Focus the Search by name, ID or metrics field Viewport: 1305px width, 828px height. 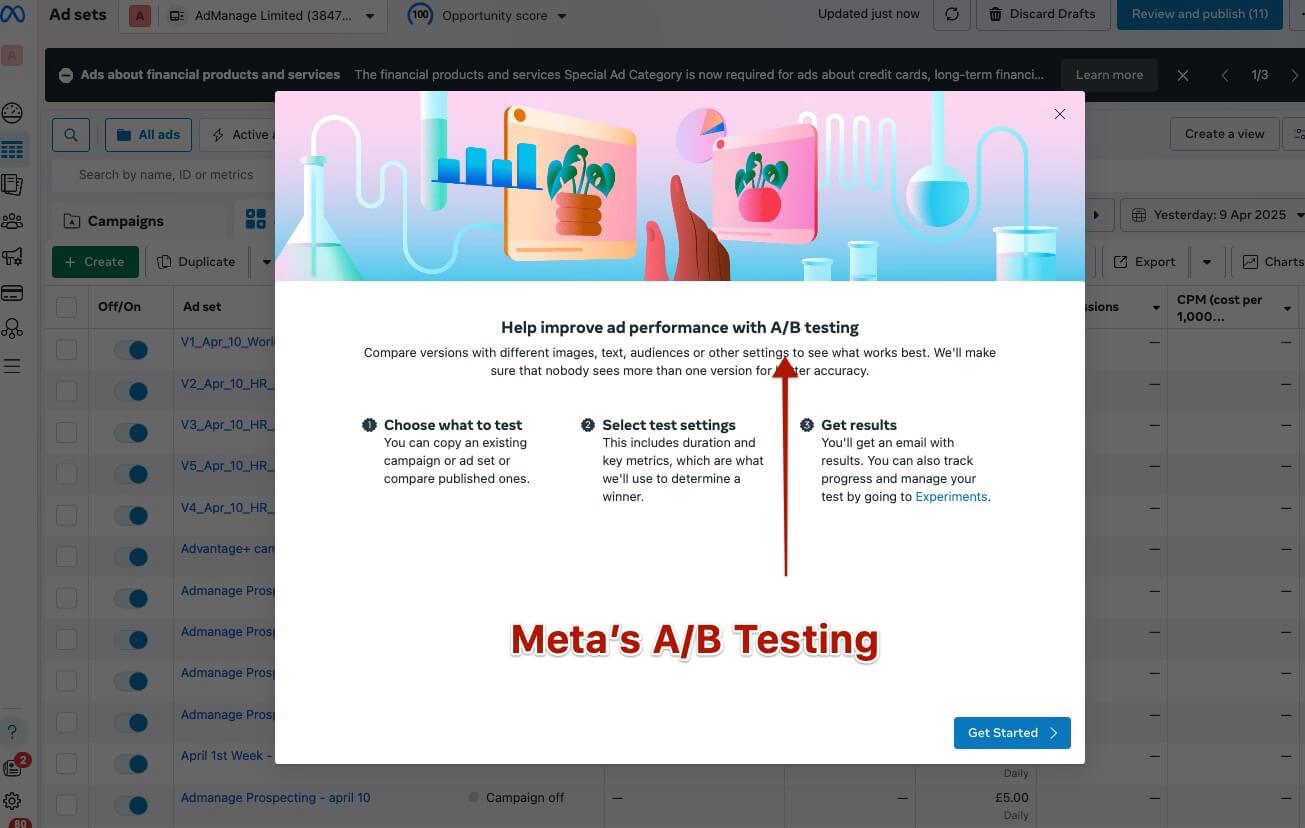[x=165, y=175]
